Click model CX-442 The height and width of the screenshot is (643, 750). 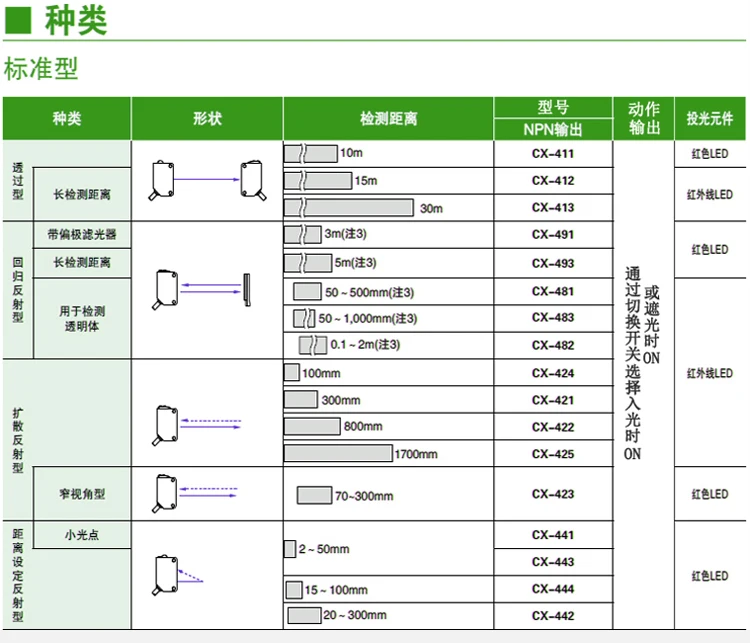click(552, 616)
